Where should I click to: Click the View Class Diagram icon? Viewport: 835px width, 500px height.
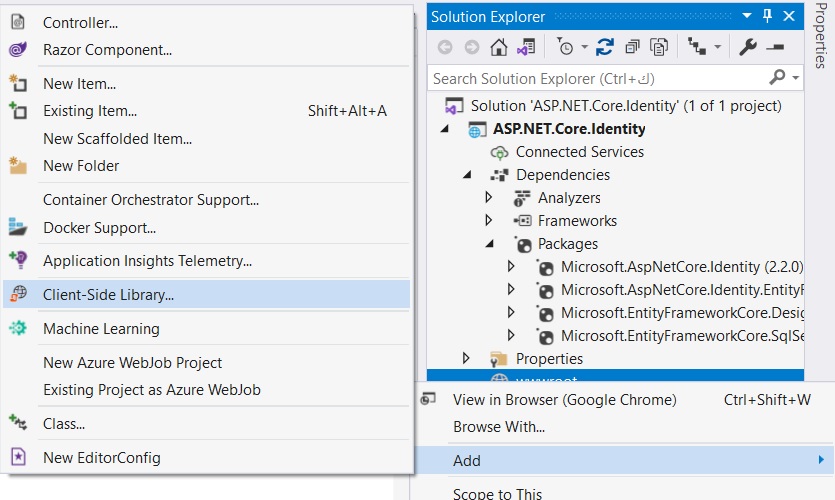[697, 47]
